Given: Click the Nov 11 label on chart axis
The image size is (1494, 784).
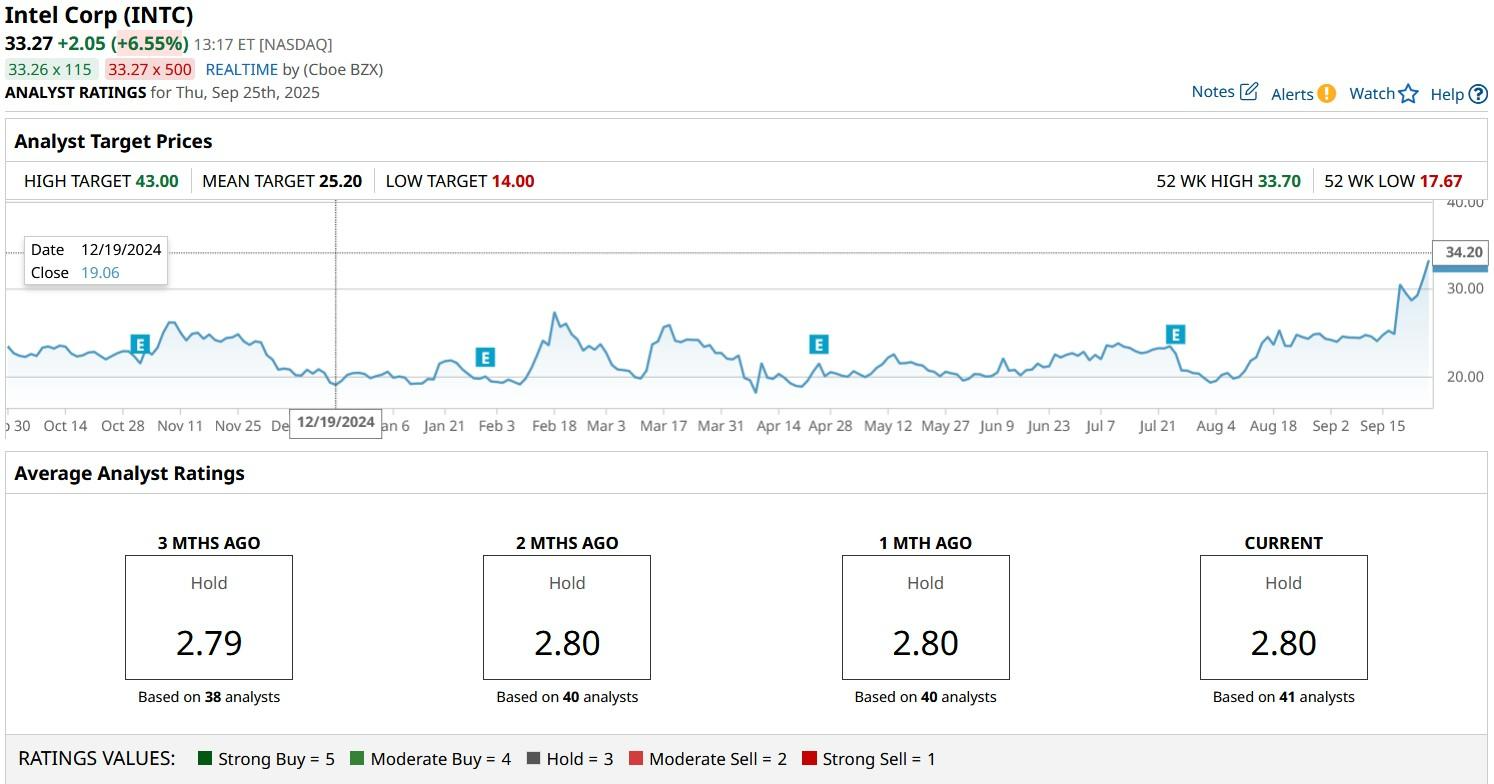Looking at the screenshot, I should 180,426.
